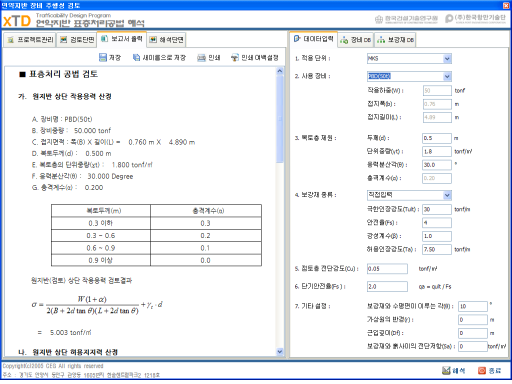Click the 해석단면 tab icon
The height and width of the screenshot is (384, 512).
(153, 40)
